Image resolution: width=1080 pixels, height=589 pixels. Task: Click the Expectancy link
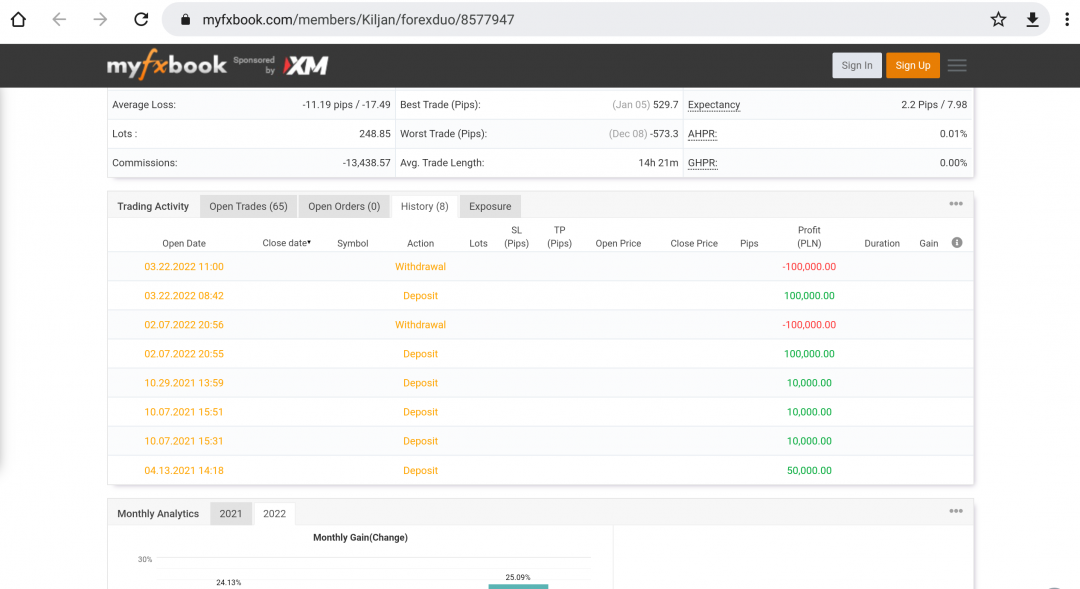point(714,105)
